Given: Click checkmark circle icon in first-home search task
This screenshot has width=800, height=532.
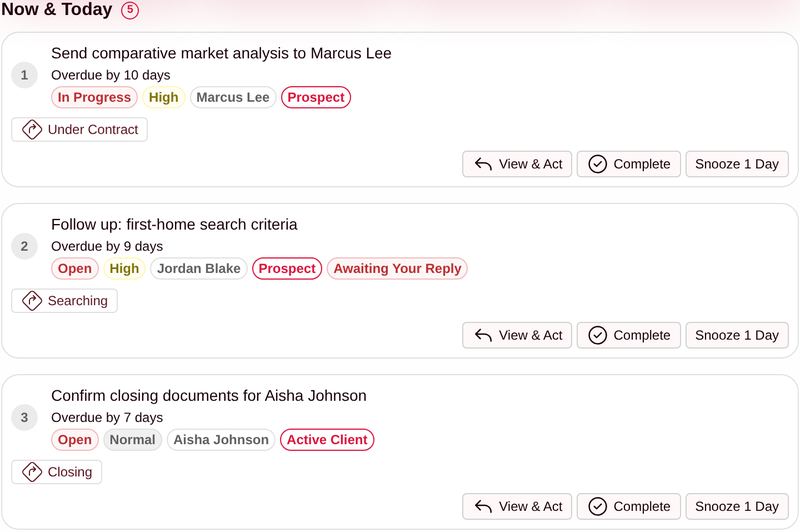Looking at the screenshot, I should click(x=597, y=336).
